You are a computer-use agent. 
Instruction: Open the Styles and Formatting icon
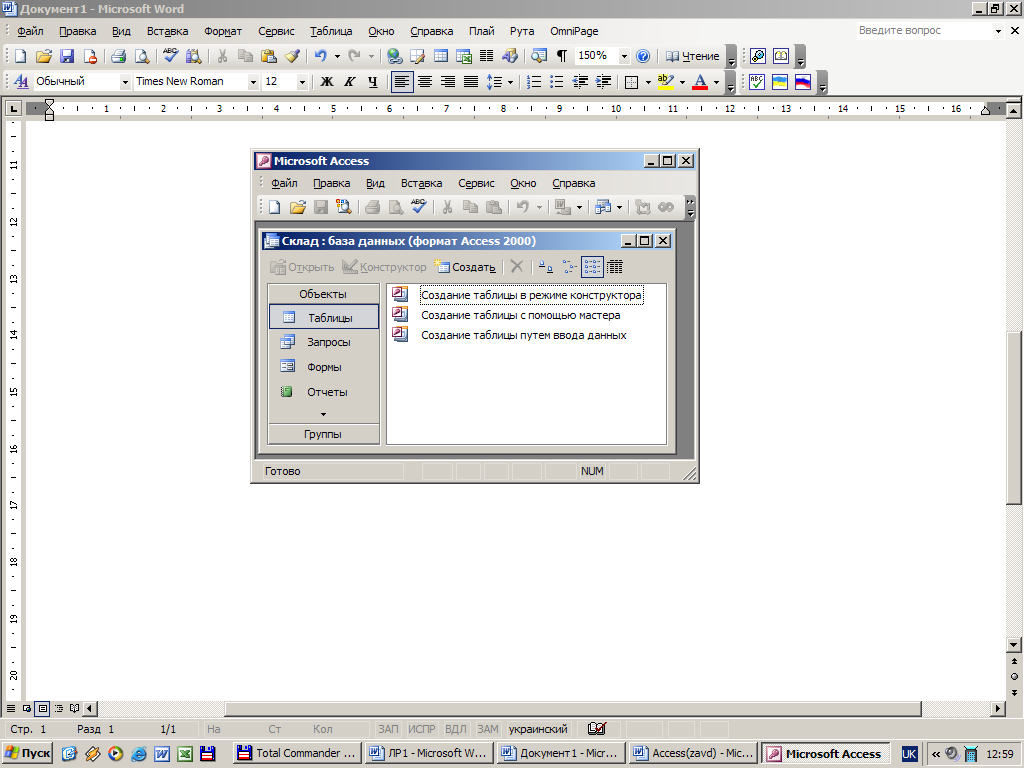click(21, 82)
